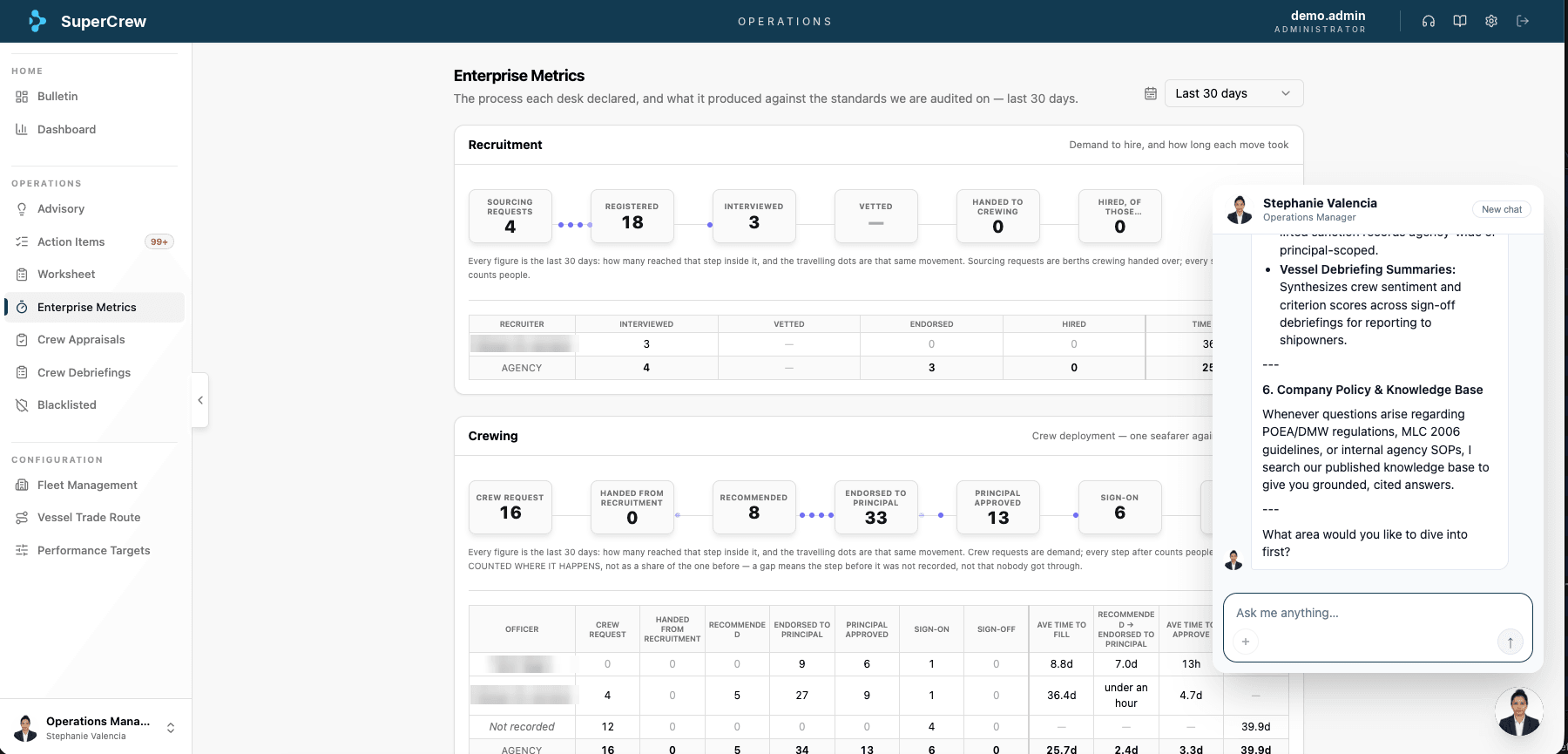Go to Crew Debriefings page

pyautogui.click(x=94, y=373)
